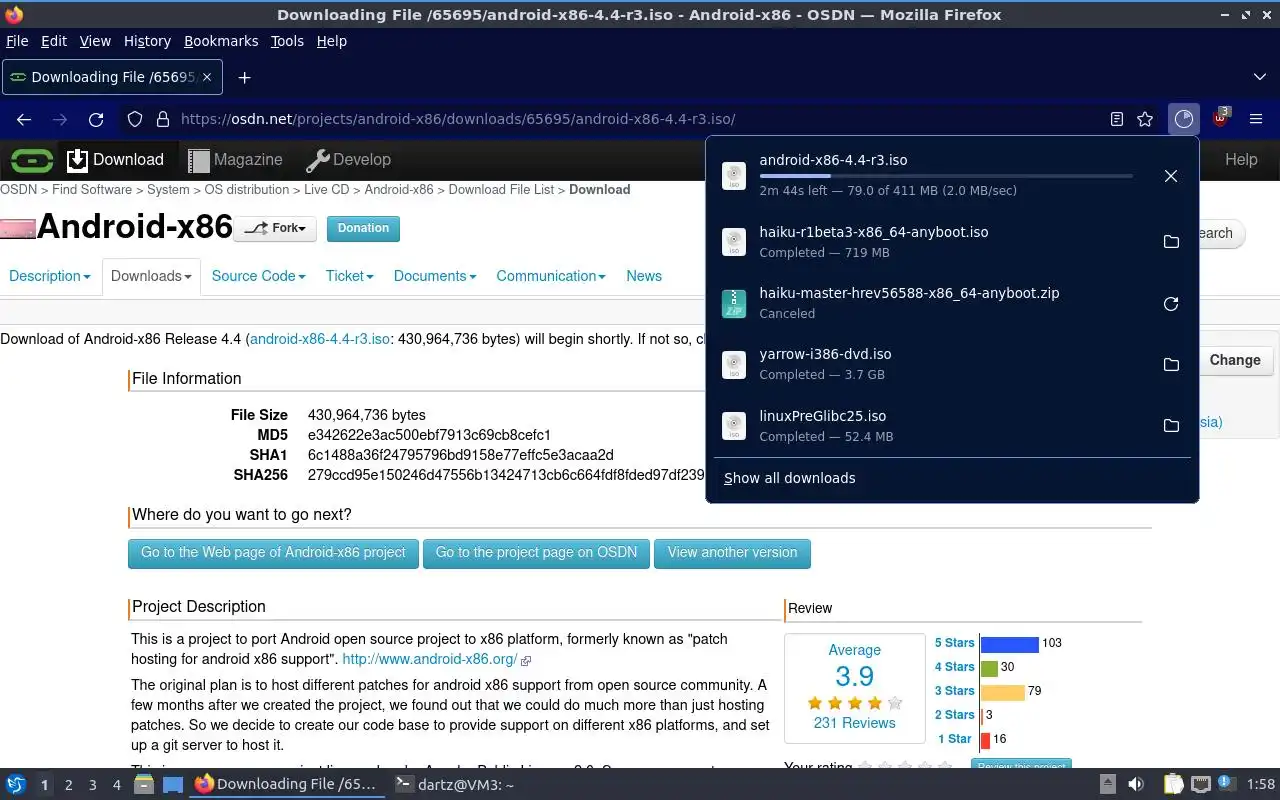Viewport: 1280px width, 800px height.
Task: Click android-x86-4.4-r3.iso direct link
Action: [x=320, y=339]
